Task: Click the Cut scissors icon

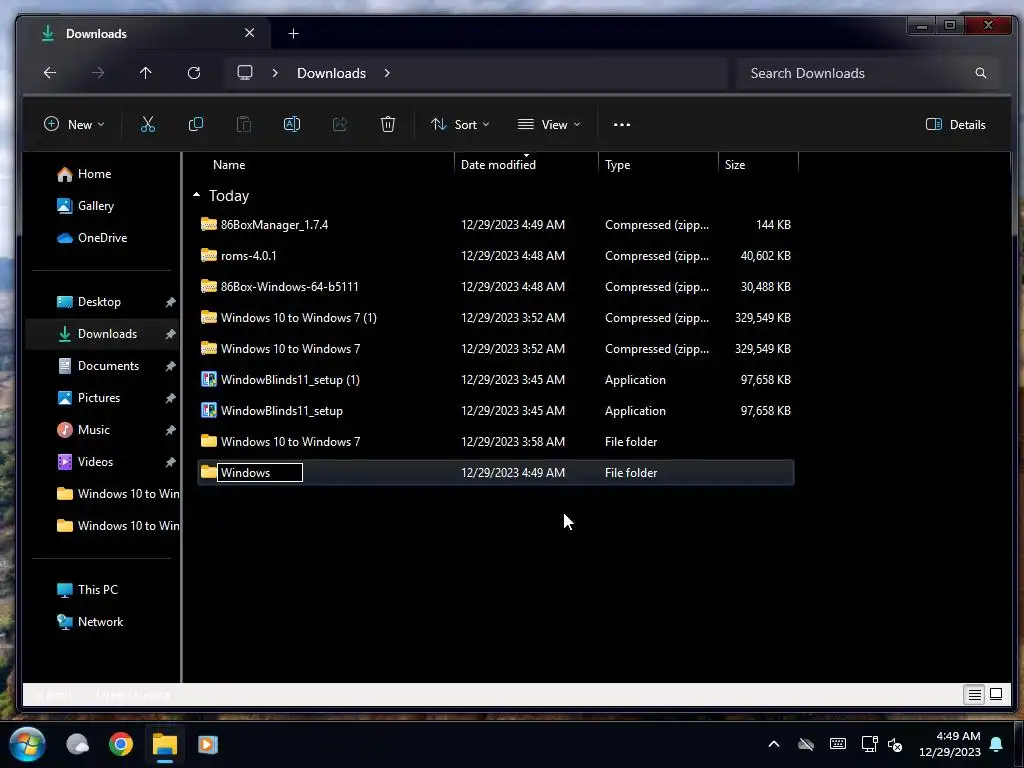Action: 148,124
